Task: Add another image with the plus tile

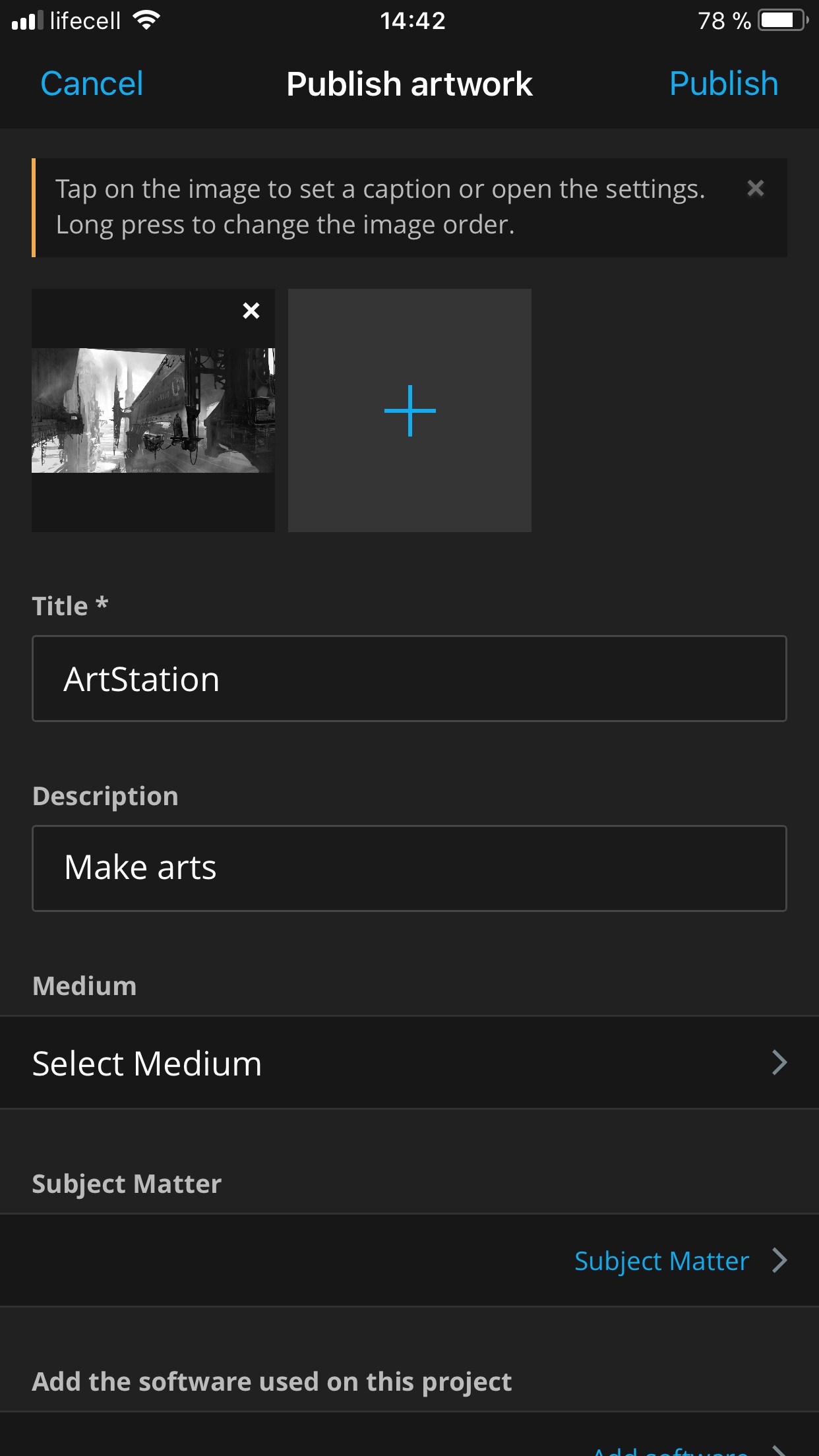Action: [409, 411]
